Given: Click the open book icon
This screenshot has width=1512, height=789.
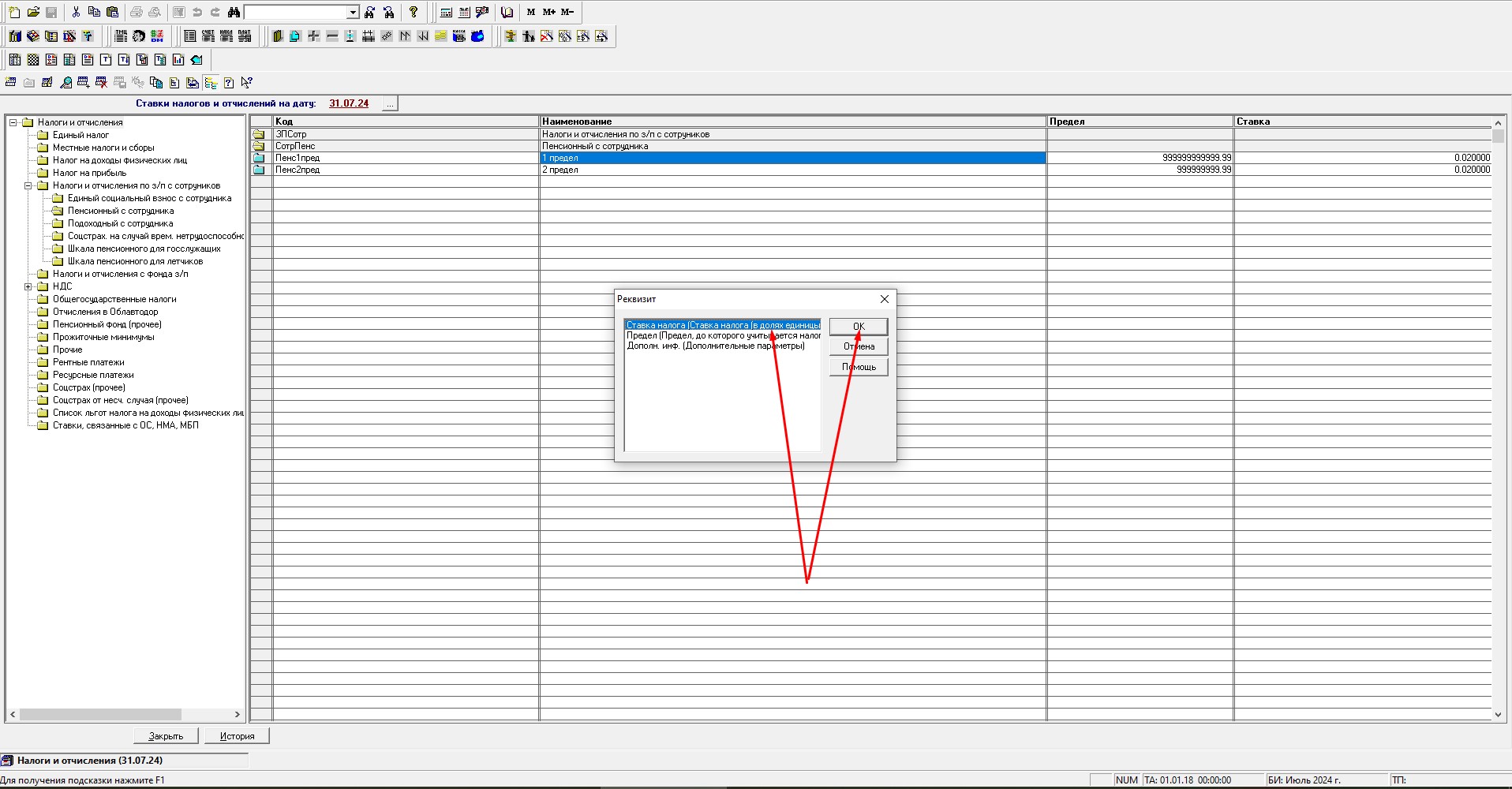Looking at the screenshot, I should pyautogui.click(x=507, y=12).
